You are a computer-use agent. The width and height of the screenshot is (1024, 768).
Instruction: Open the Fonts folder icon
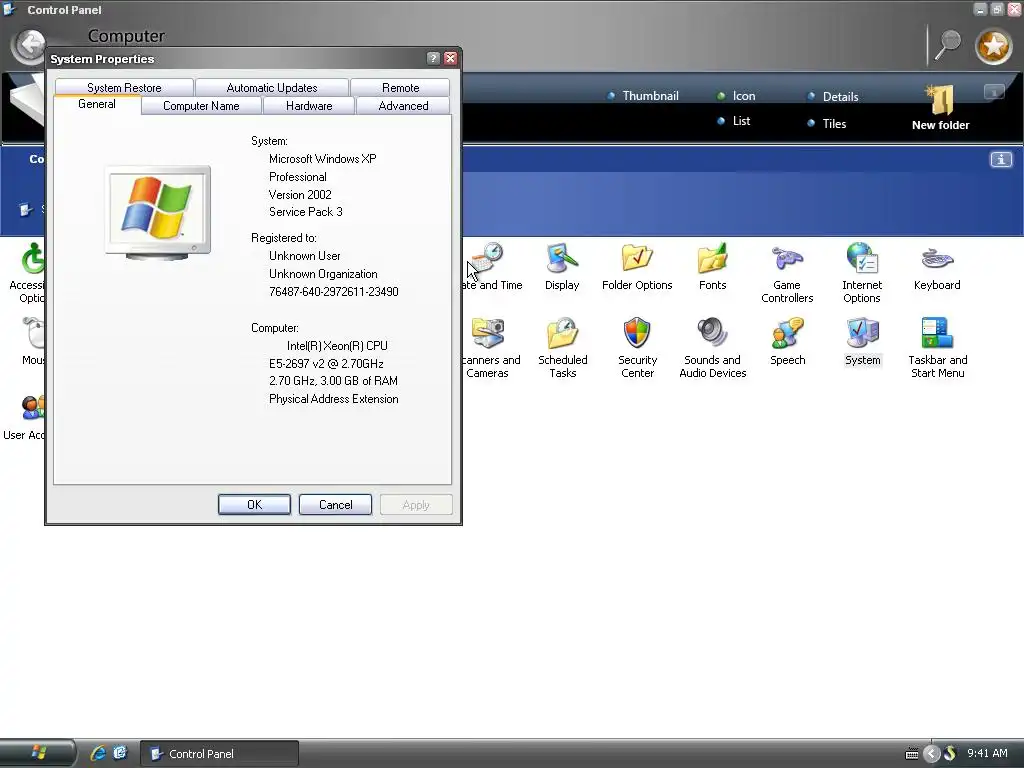(x=712, y=266)
